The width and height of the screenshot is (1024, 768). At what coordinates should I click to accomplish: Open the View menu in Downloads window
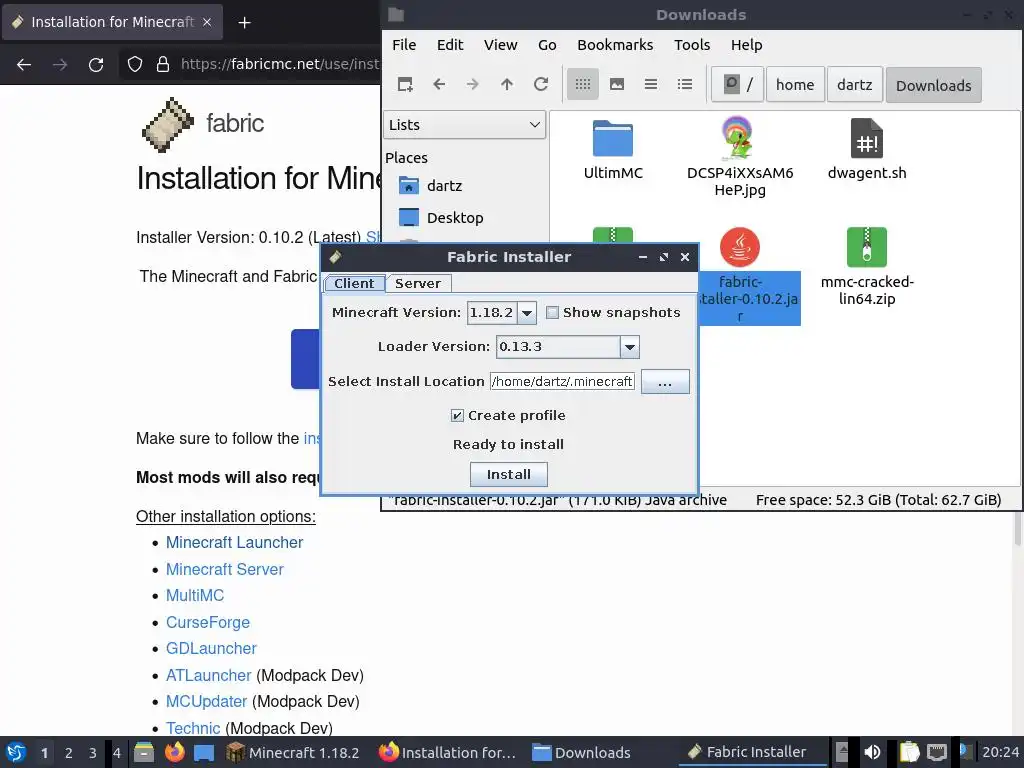[500, 45]
